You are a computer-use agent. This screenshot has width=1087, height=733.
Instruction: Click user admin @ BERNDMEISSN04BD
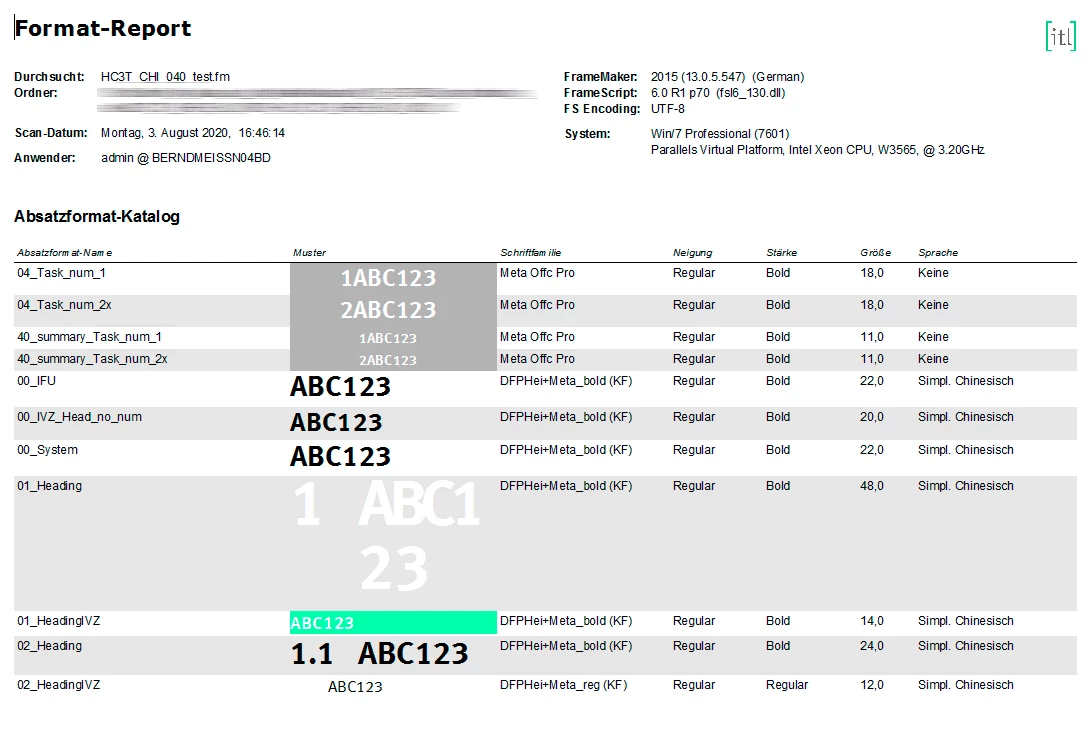coord(186,158)
